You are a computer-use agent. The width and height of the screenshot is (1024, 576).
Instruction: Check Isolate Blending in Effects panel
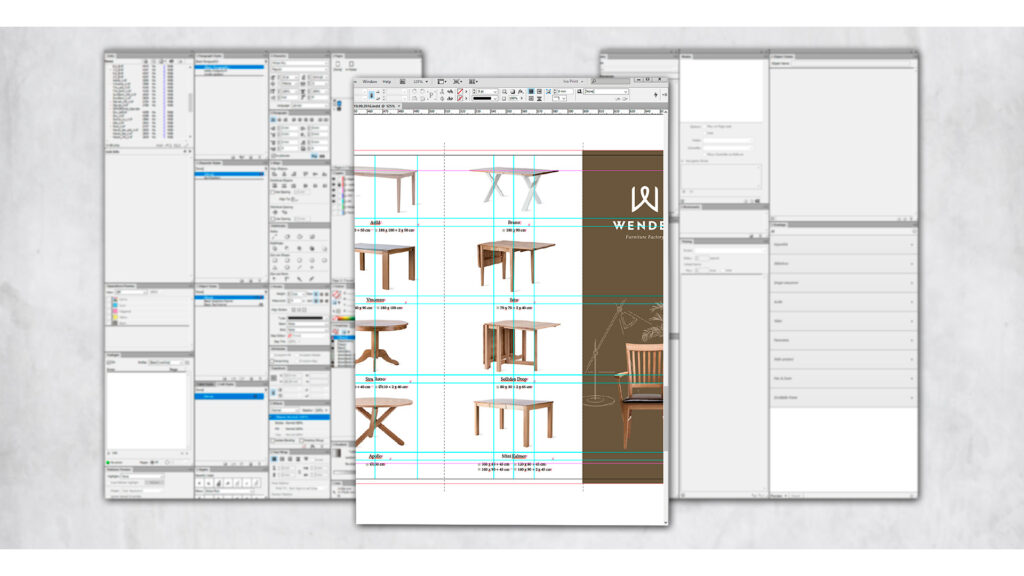point(273,440)
